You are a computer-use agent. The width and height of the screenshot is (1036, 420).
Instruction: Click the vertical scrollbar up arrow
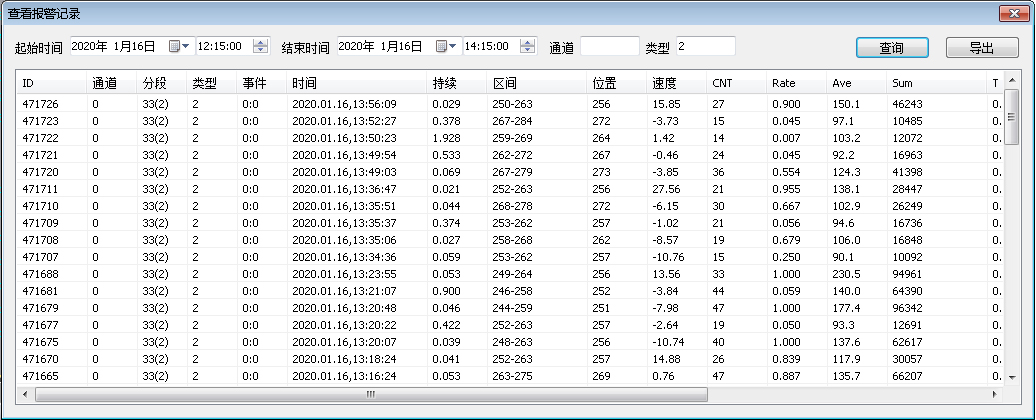[1011, 80]
